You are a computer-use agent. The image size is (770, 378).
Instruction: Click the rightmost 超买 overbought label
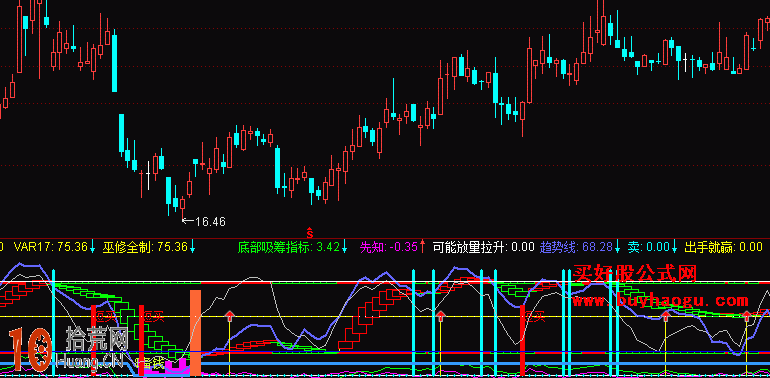[x=535, y=317]
